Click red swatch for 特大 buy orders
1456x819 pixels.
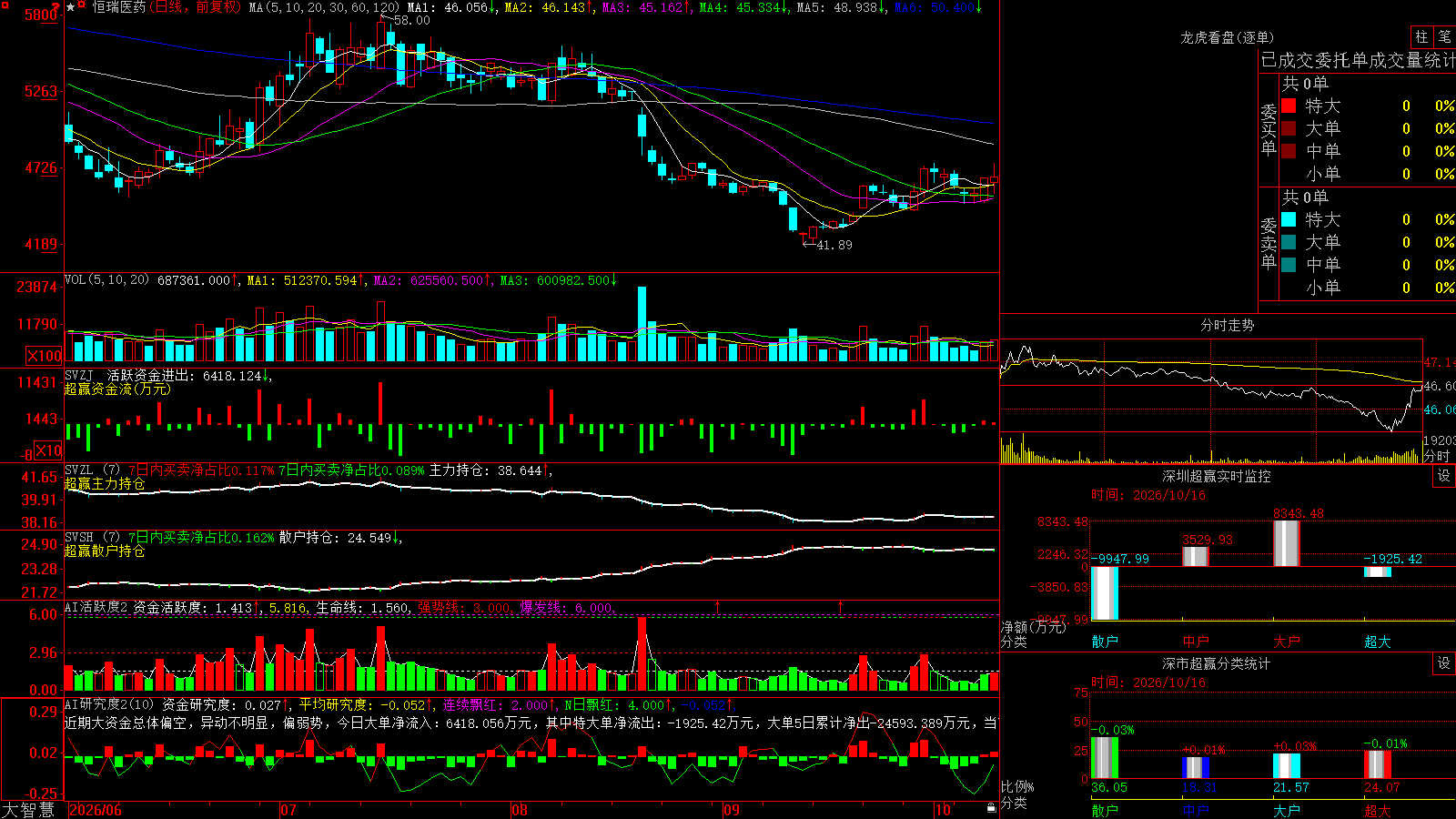click(x=1289, y=106)
